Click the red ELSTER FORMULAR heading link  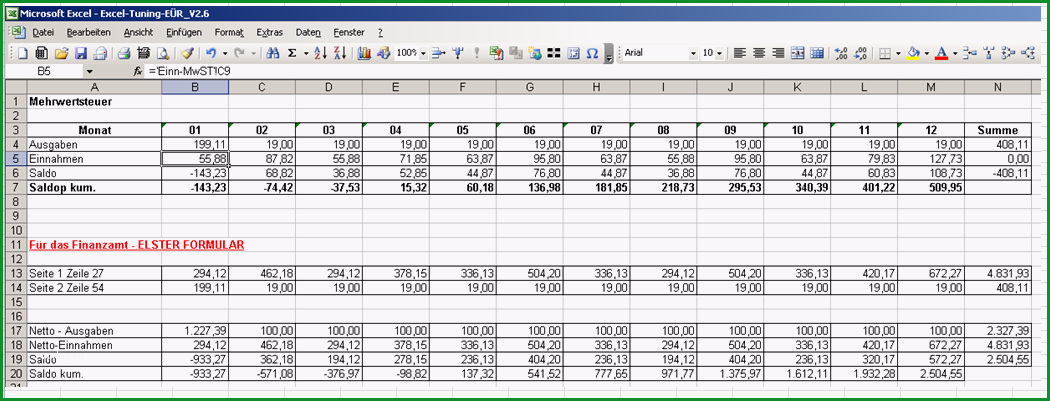(137, 246)
